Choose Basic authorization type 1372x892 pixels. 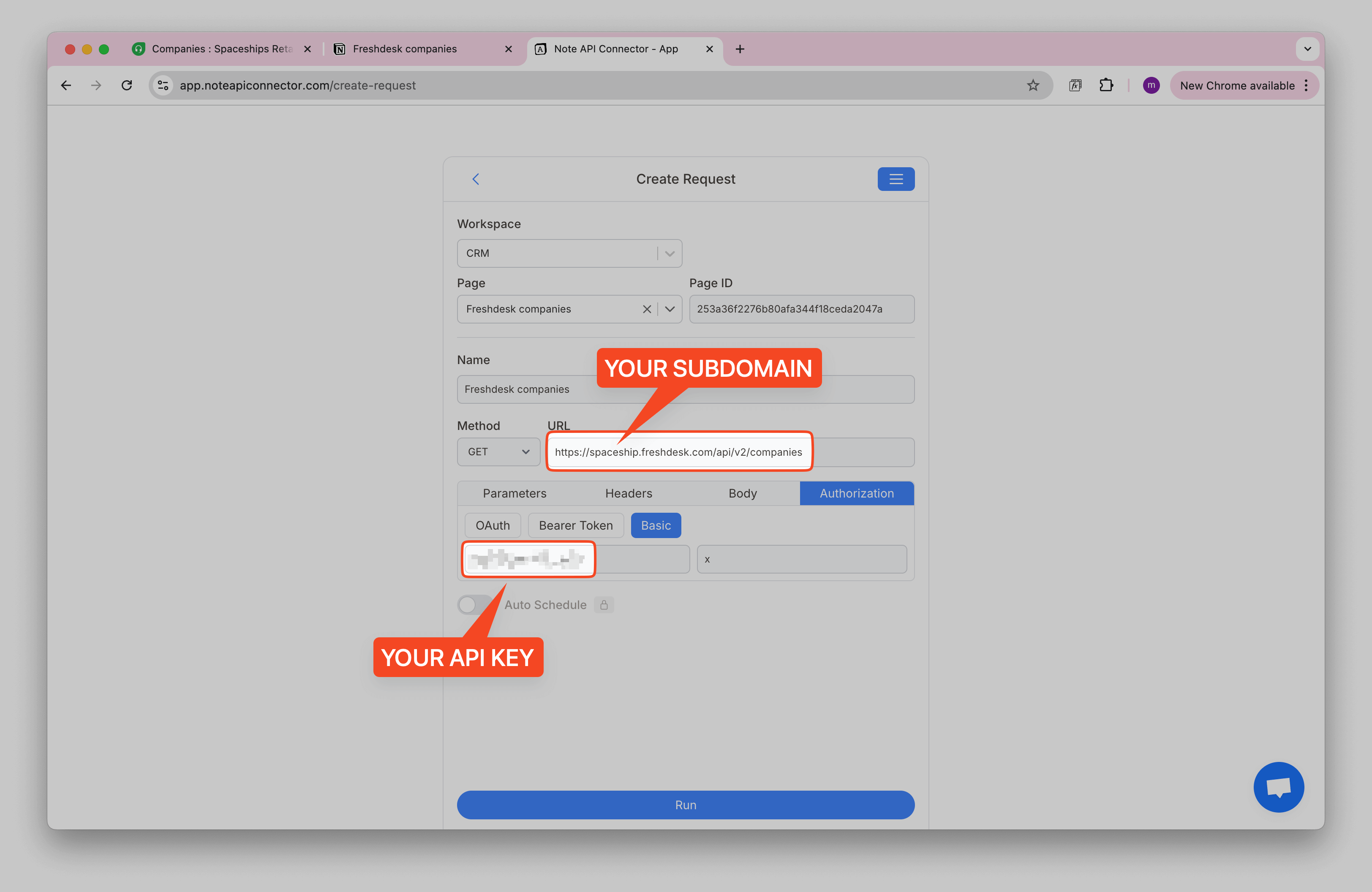(656, 526)
